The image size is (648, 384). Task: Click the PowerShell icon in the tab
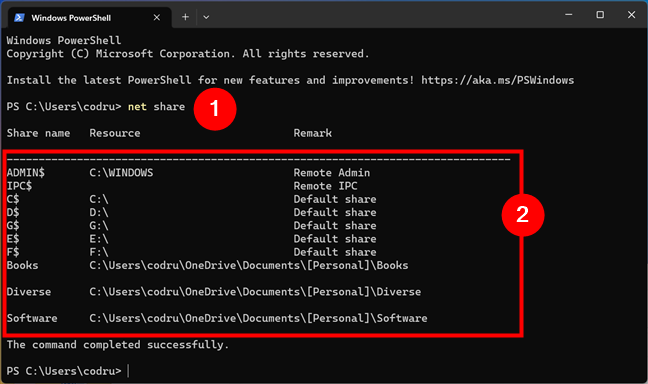(x=19, y=17)
